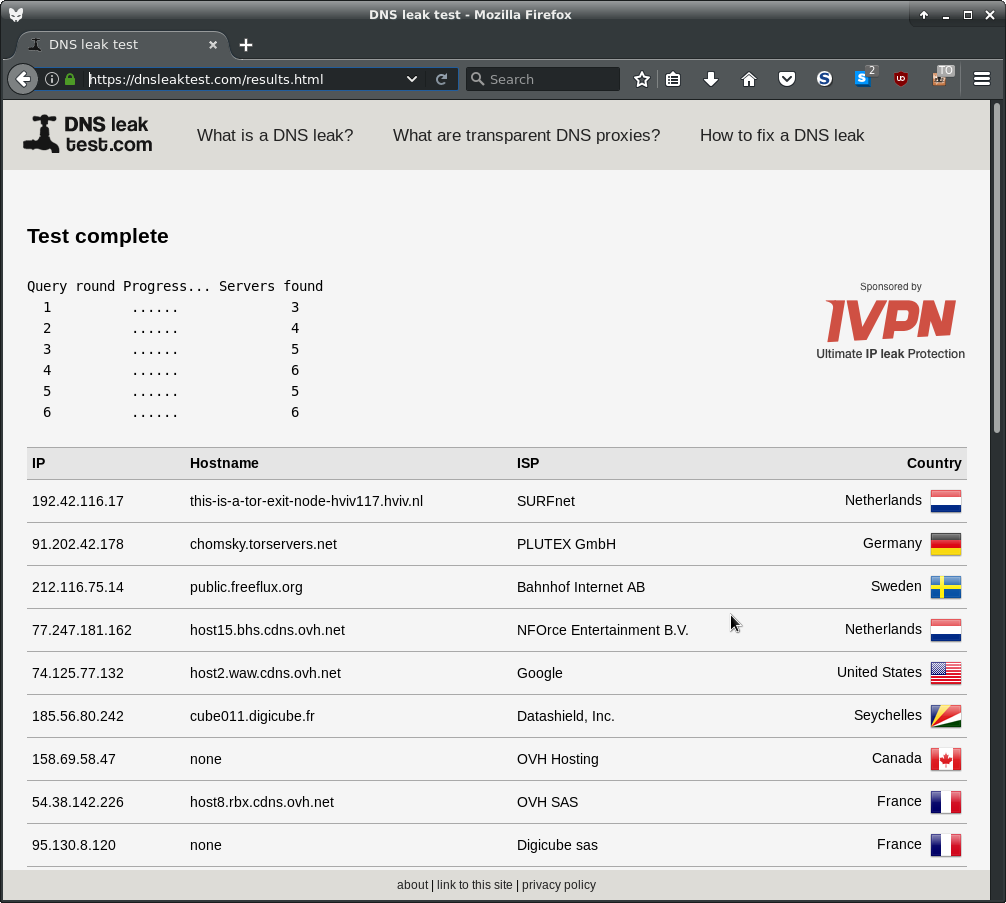
Task: Click the privacy policy footer link
Action: (x=558, y=885)
